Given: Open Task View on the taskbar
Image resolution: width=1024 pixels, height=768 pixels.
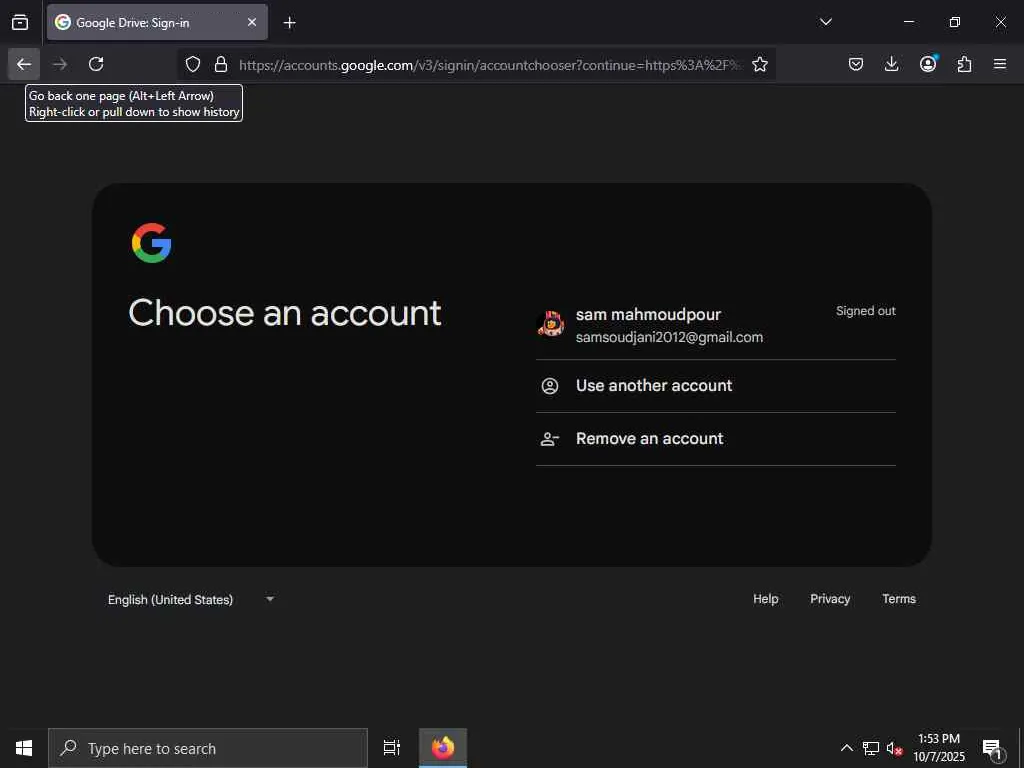Looking at the screenshot, I should pos(392,748).
